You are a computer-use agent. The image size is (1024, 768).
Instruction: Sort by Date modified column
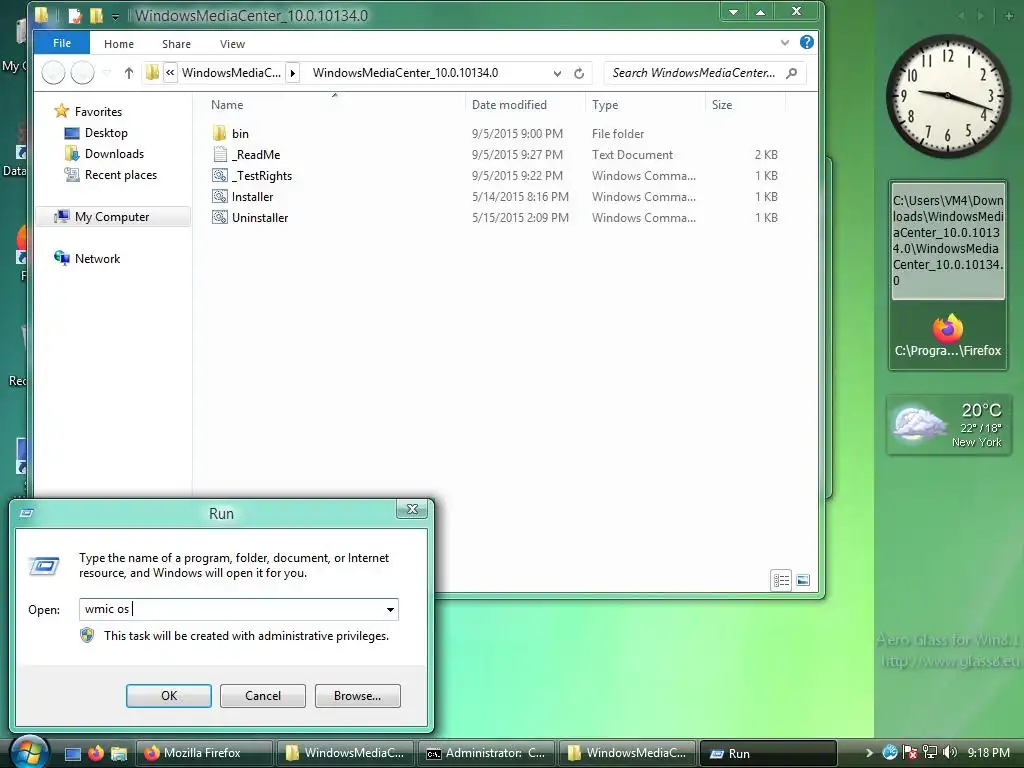tap(509, 104)
